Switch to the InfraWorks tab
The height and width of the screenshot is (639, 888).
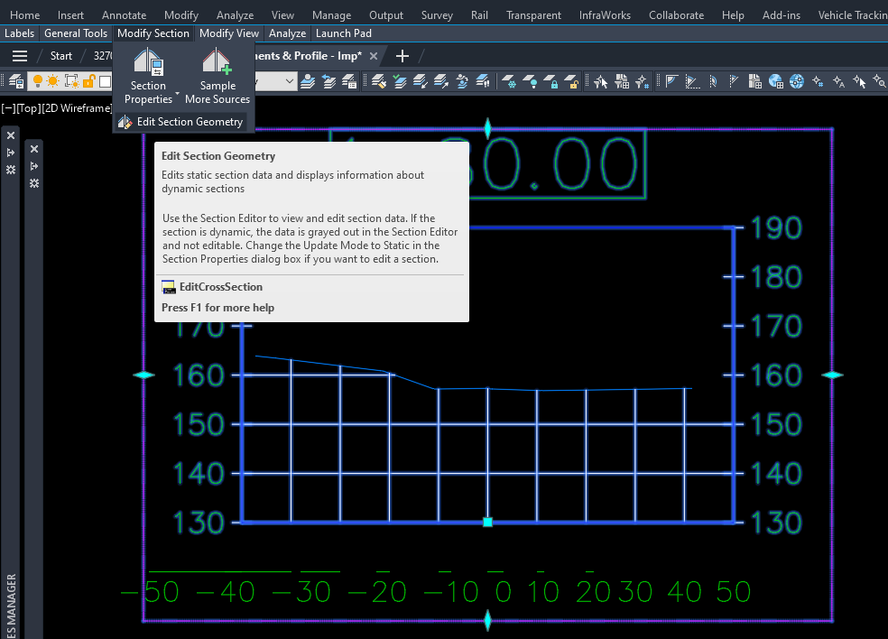coord(604,15)
